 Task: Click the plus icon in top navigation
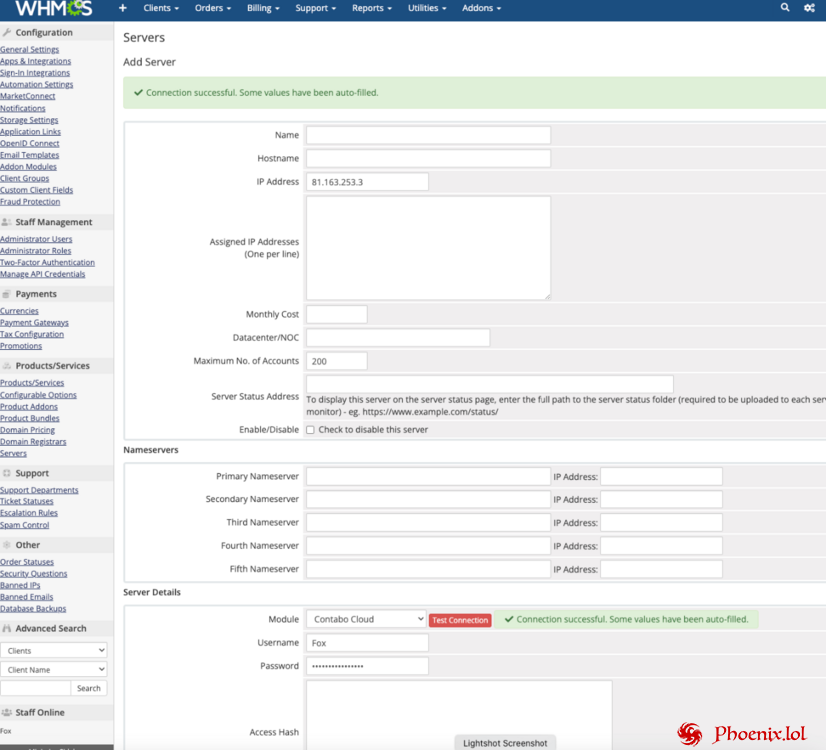[x=123, y=8]
